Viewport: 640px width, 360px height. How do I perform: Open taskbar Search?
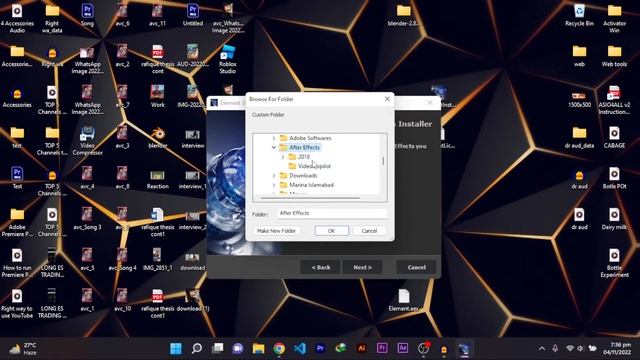[x=197, y=349]
